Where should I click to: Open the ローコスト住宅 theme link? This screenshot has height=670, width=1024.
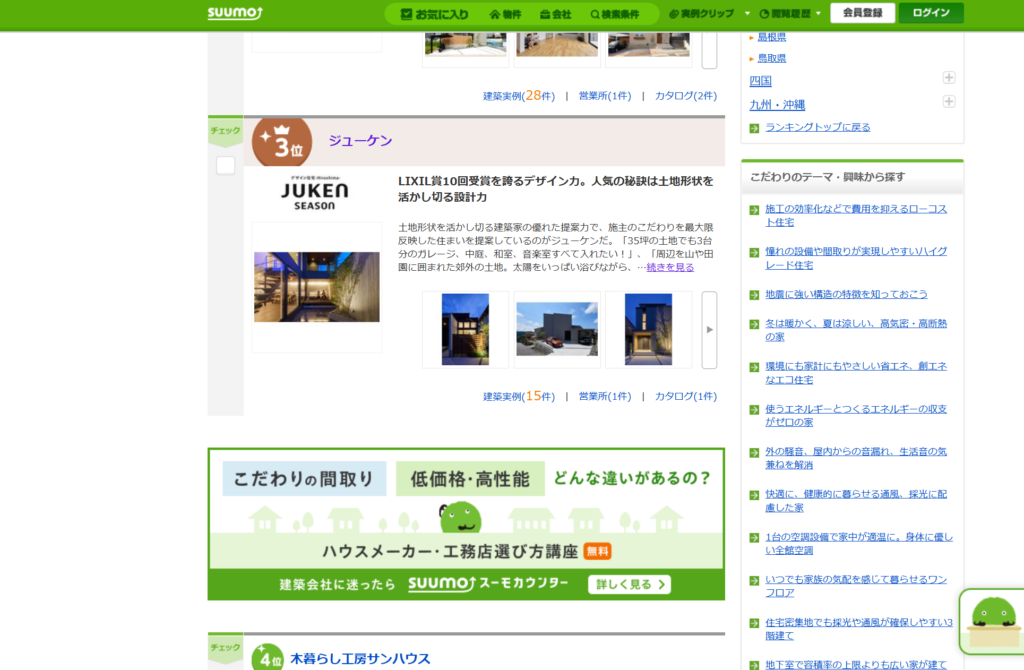point(856,215)
